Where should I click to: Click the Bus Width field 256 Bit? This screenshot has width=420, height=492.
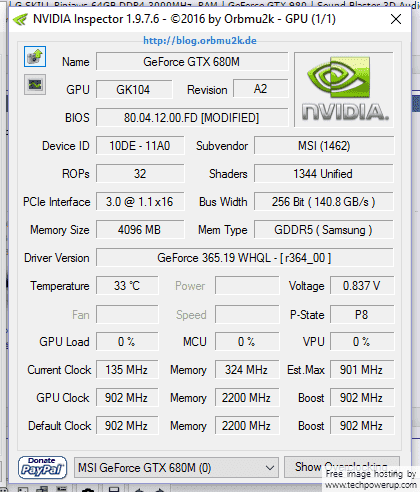(324, 201)
